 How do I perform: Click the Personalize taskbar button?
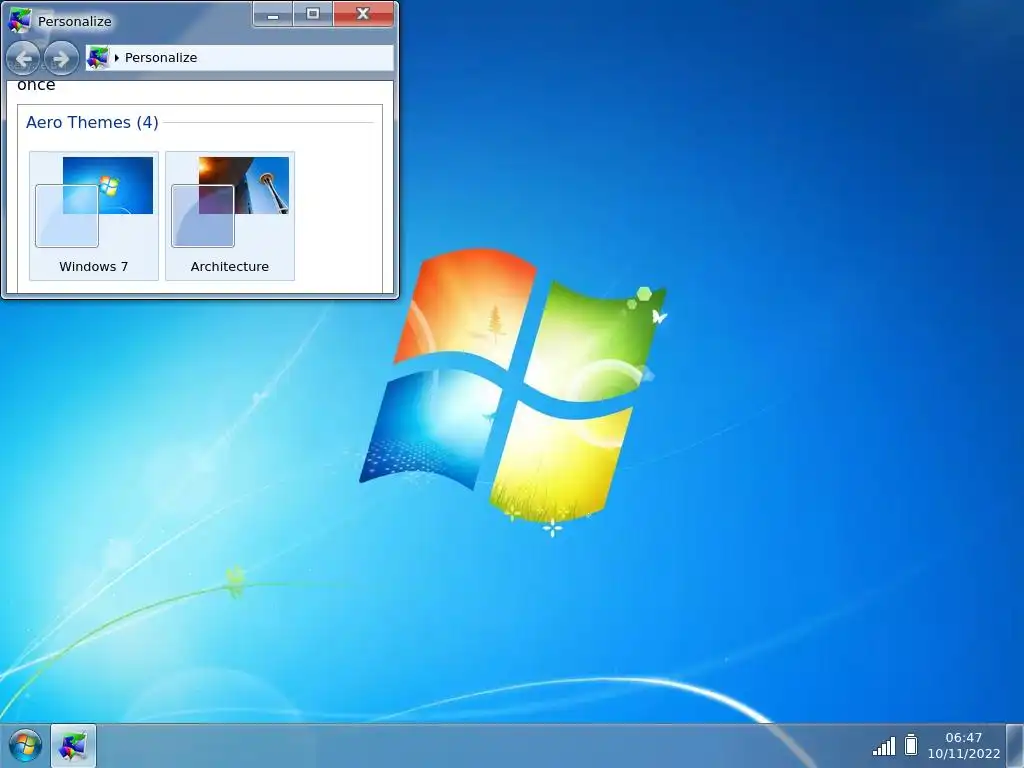pos(73,745)
